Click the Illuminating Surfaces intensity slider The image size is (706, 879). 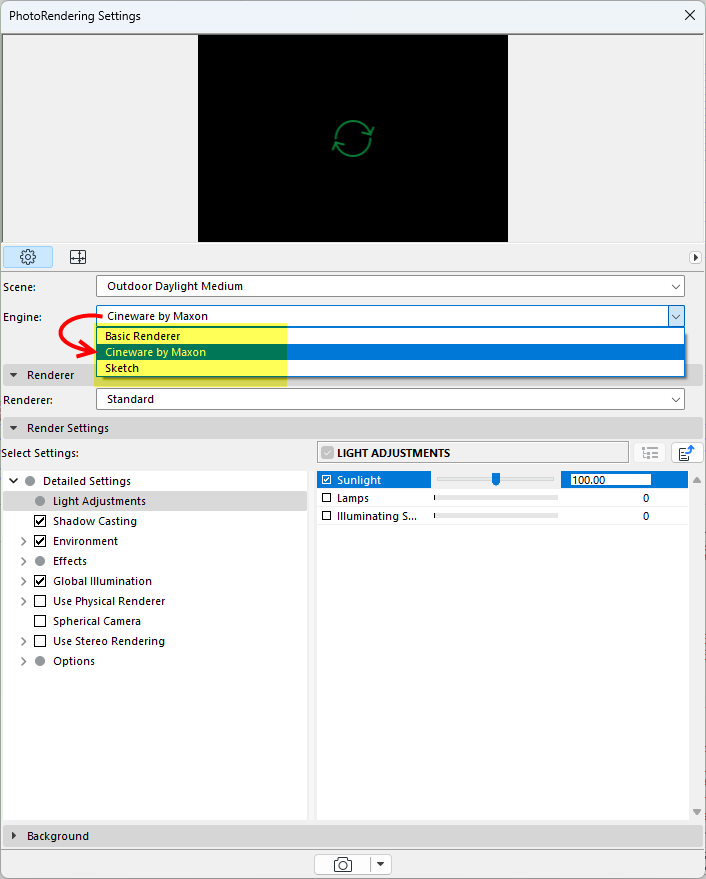[x=496, y=516]
